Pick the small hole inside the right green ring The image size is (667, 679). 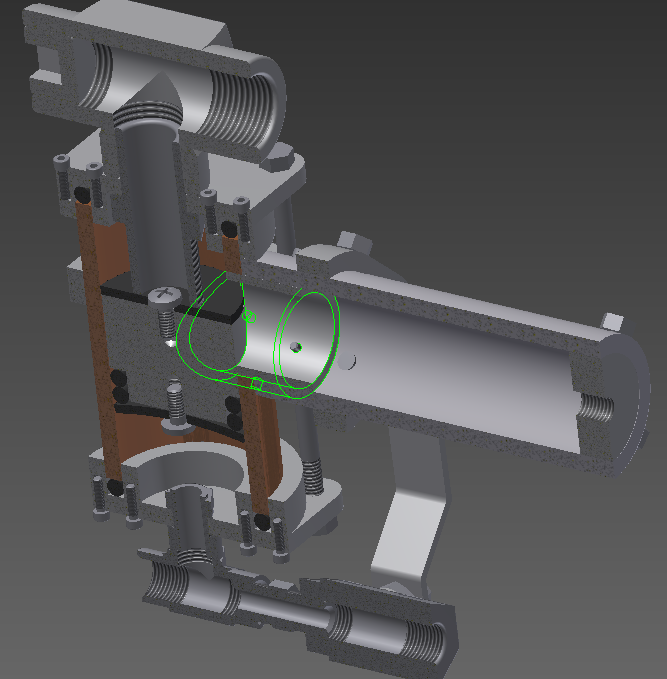[296, 346]
